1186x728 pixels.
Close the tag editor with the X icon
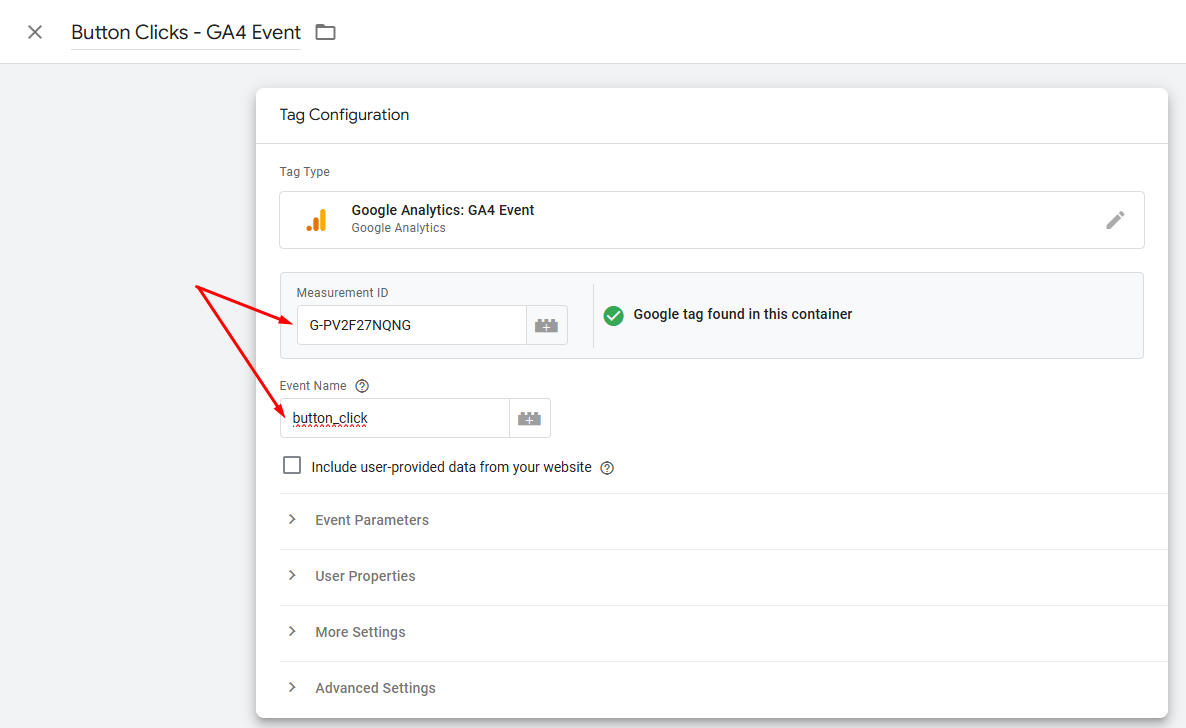click(35, 33)
